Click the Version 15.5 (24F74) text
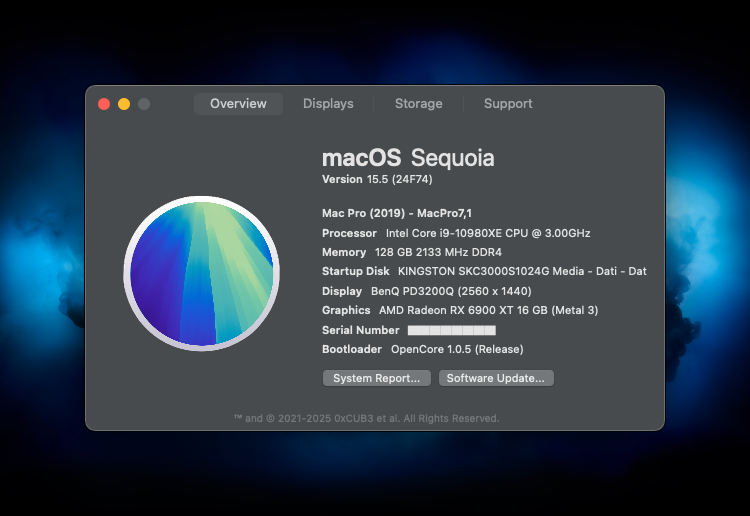Screen dimensions: 750x516 (377, 179)
